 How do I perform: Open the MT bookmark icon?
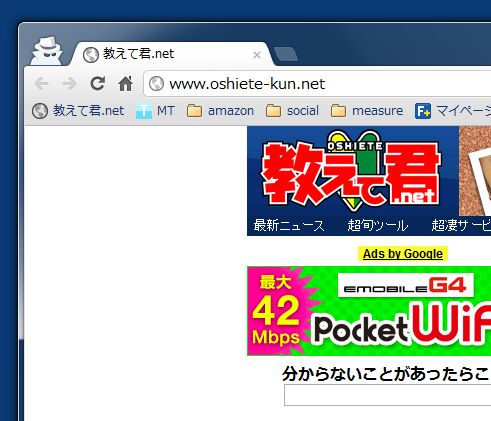tap(144, 111)
